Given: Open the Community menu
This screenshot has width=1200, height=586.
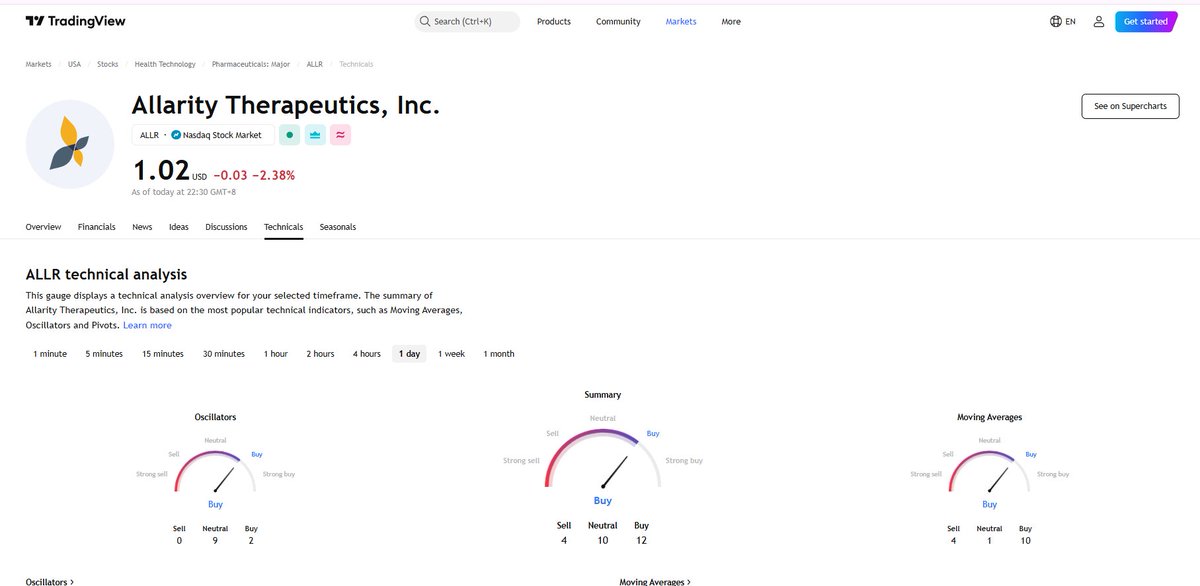Looking at the screenshot, I should 618,21.
